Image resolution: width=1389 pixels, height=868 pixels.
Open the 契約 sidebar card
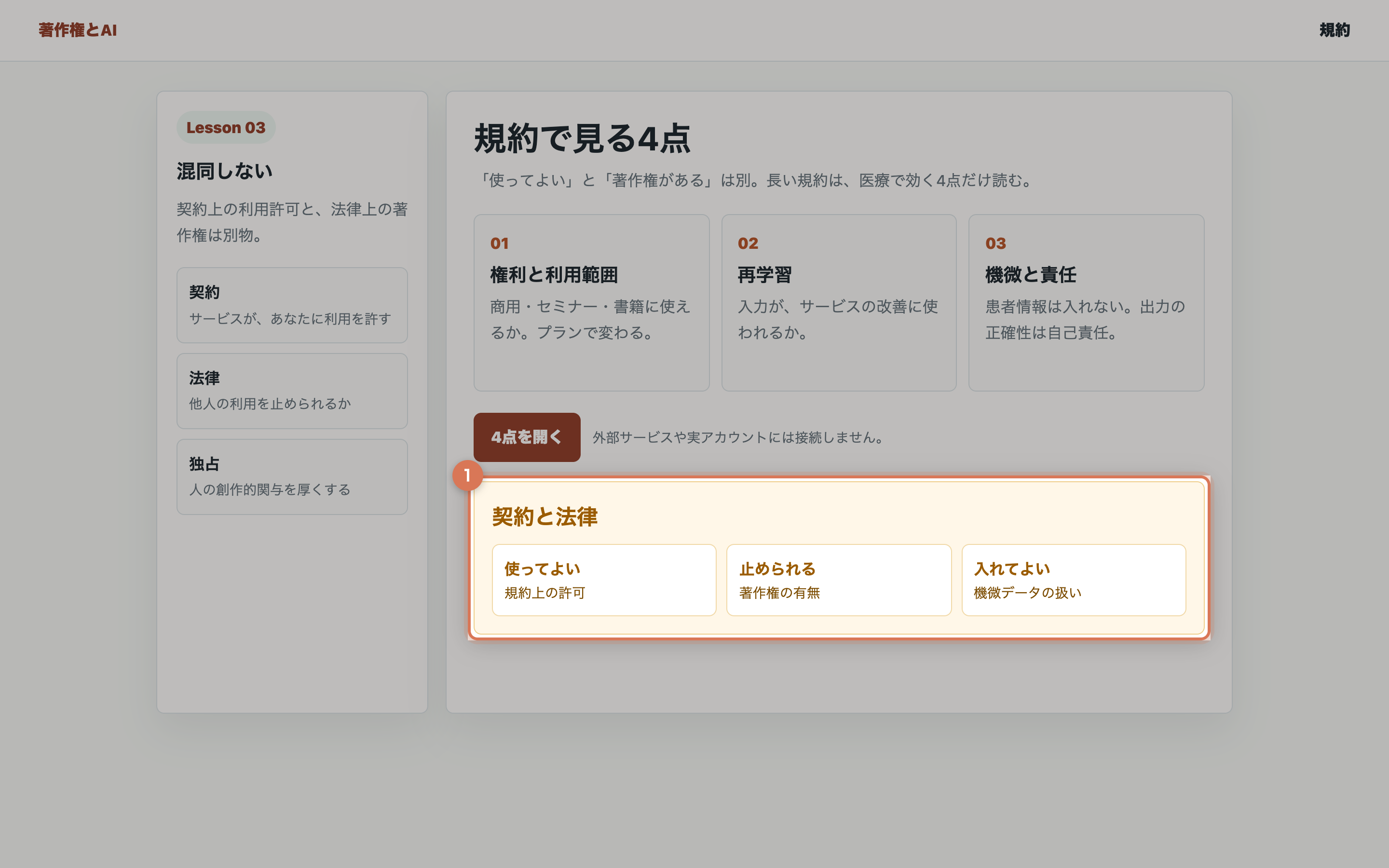pyautogui.click(x=292, y=305)
